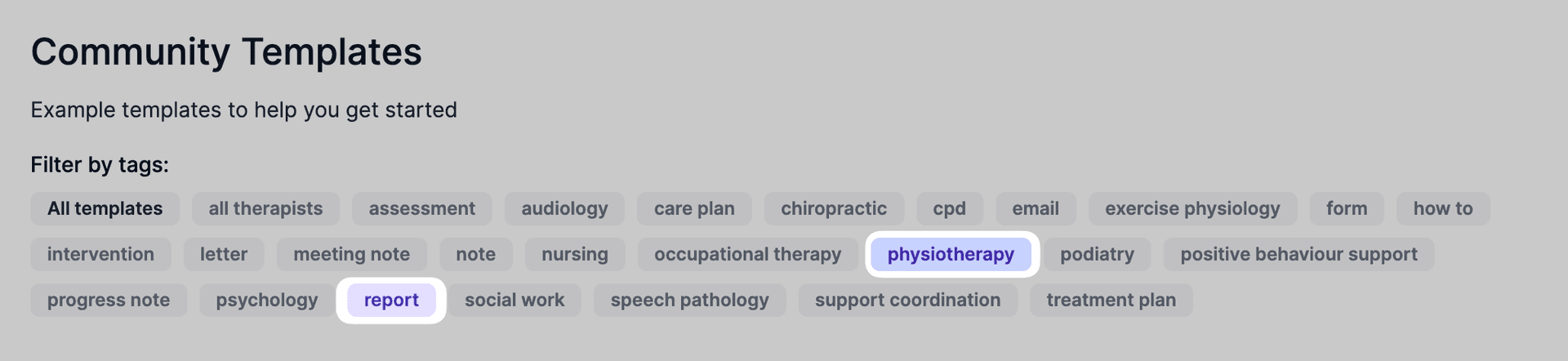1568x361 pixels.
Task: Toggle the nursing tag
Action: click(x=574, y=255)
